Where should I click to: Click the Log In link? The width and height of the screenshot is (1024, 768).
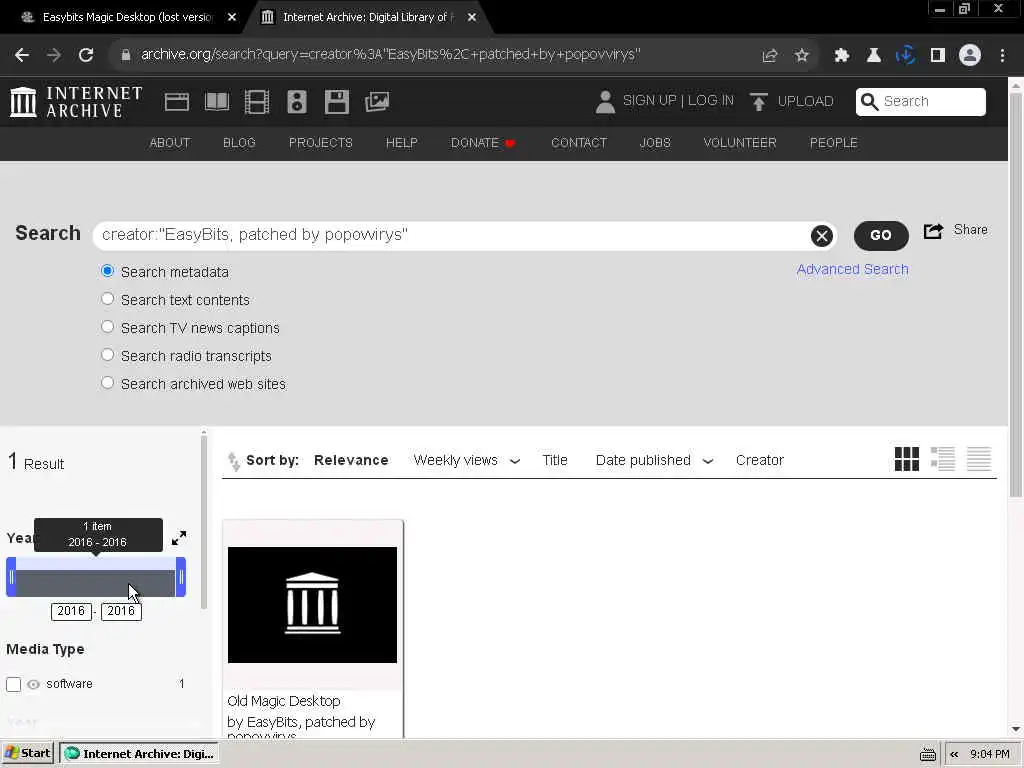[711, 101]
